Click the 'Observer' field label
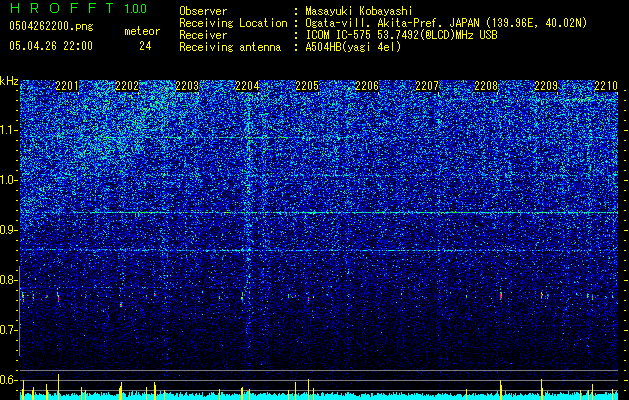This screenshot has height=400, width=629. [203, 11]
